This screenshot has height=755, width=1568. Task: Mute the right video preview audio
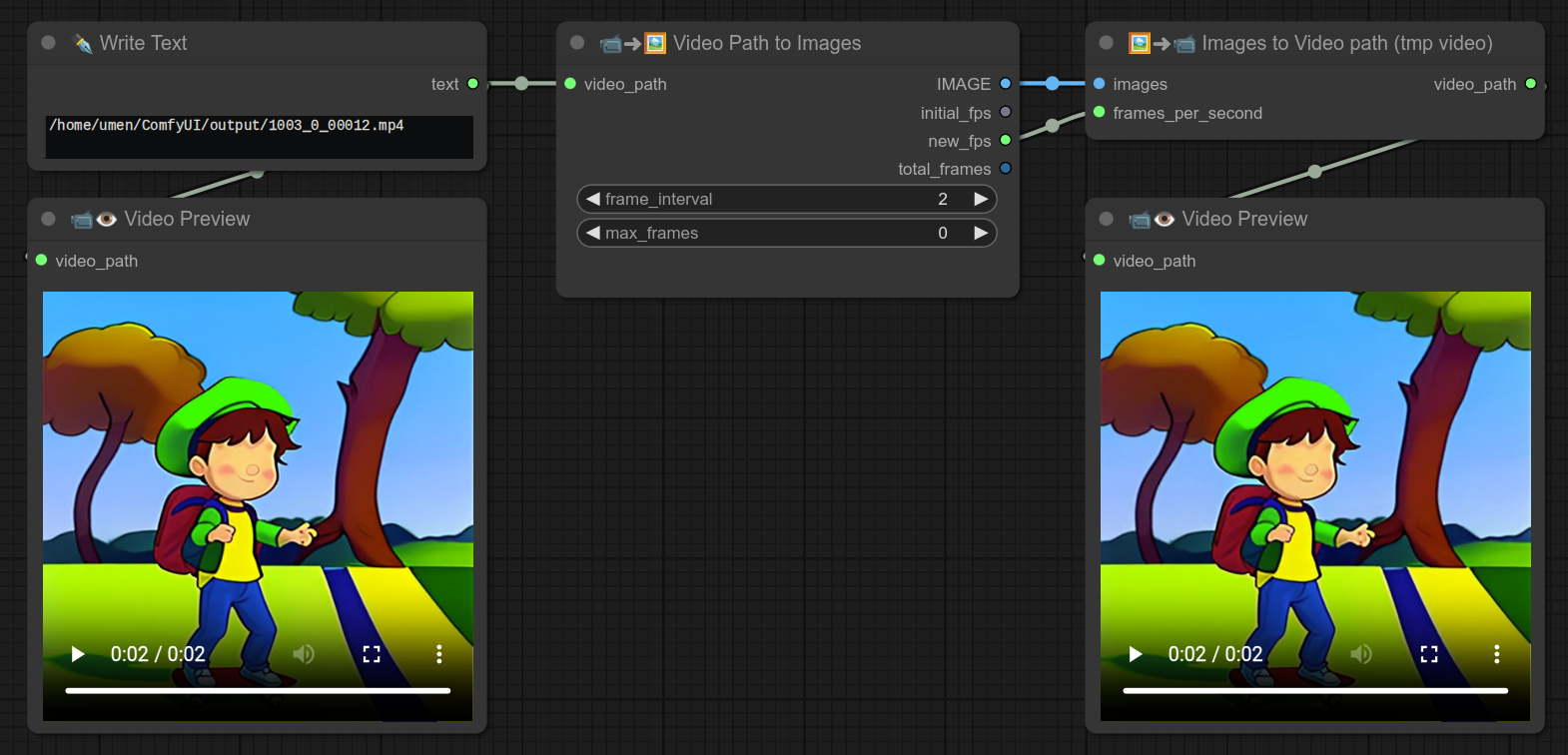point(1361,654)
